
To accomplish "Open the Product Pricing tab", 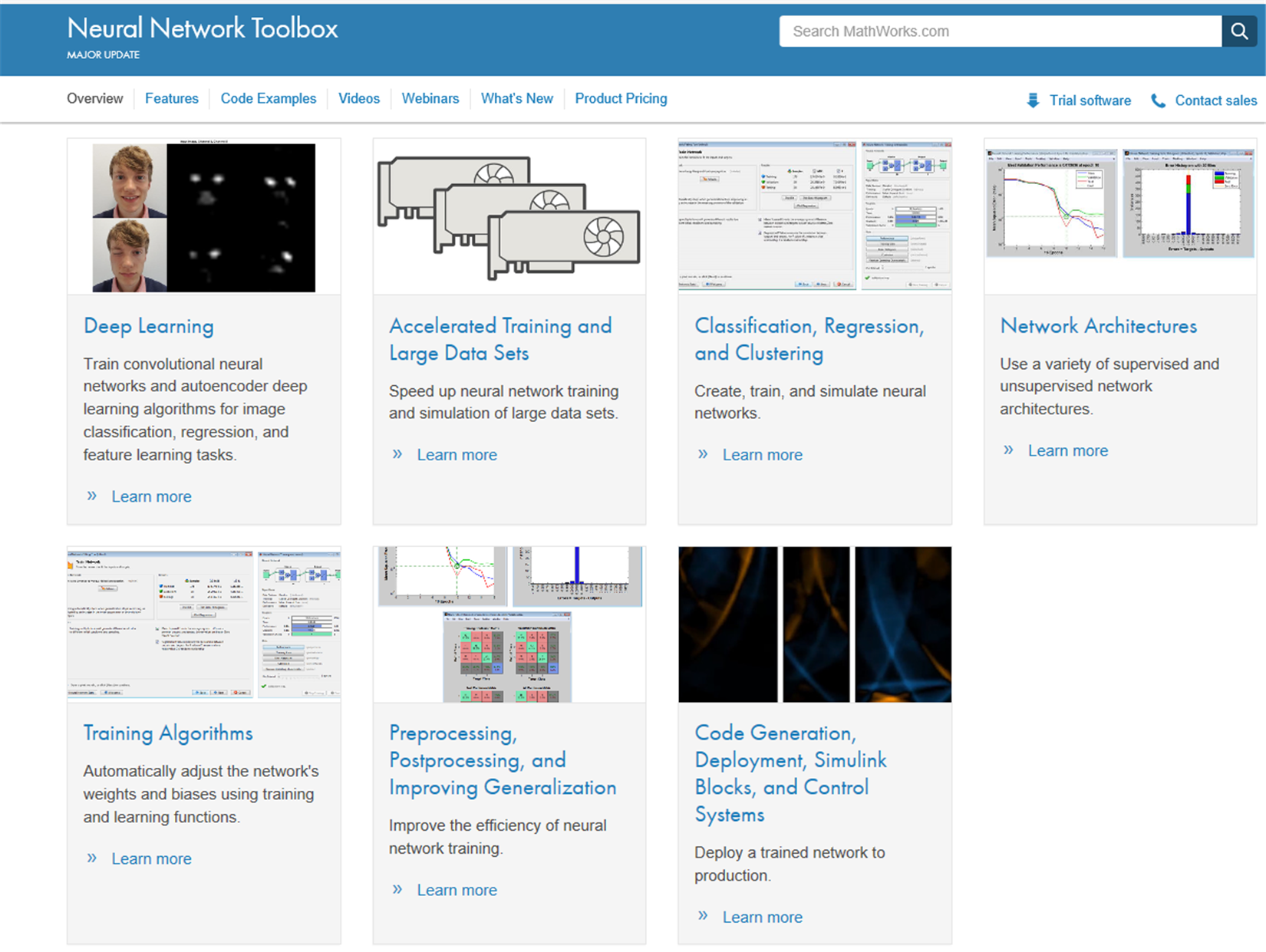I will [621, 98].
